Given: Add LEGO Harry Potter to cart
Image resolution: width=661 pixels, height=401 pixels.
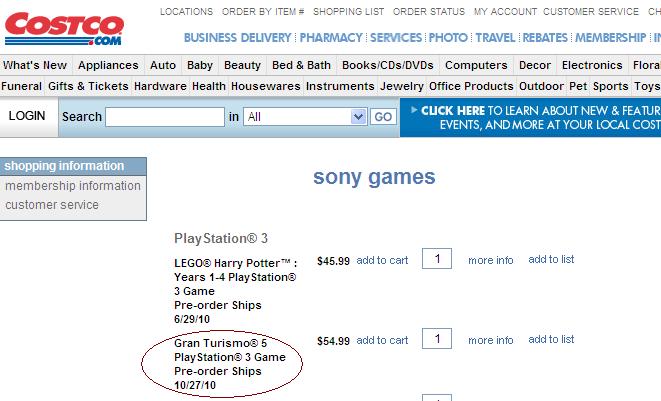Looking at the screenshot, I should (382, 260).
